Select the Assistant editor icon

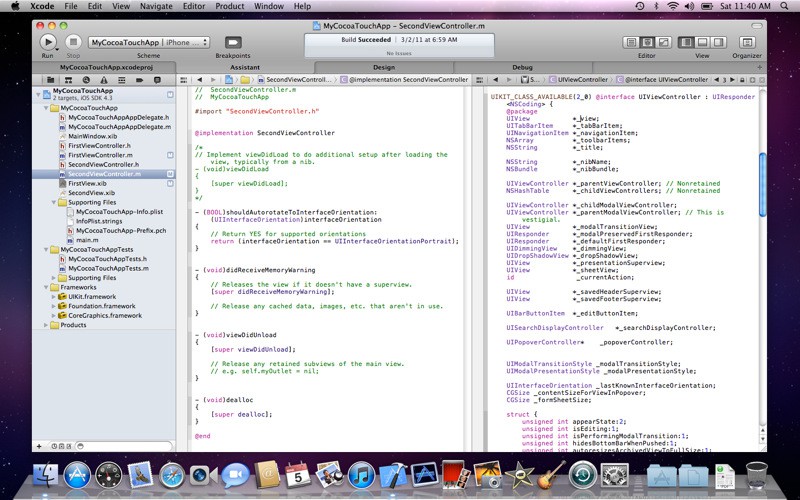[x=647, y=42]
